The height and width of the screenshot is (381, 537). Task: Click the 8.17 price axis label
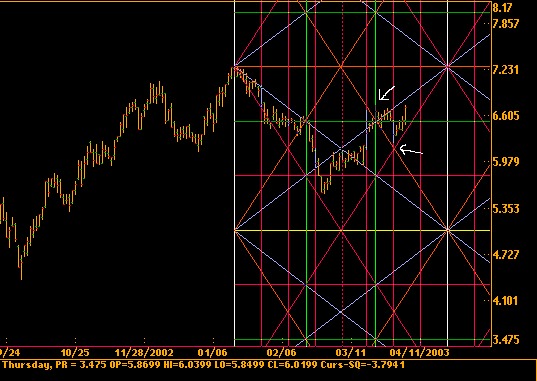(x=502, y=8)
